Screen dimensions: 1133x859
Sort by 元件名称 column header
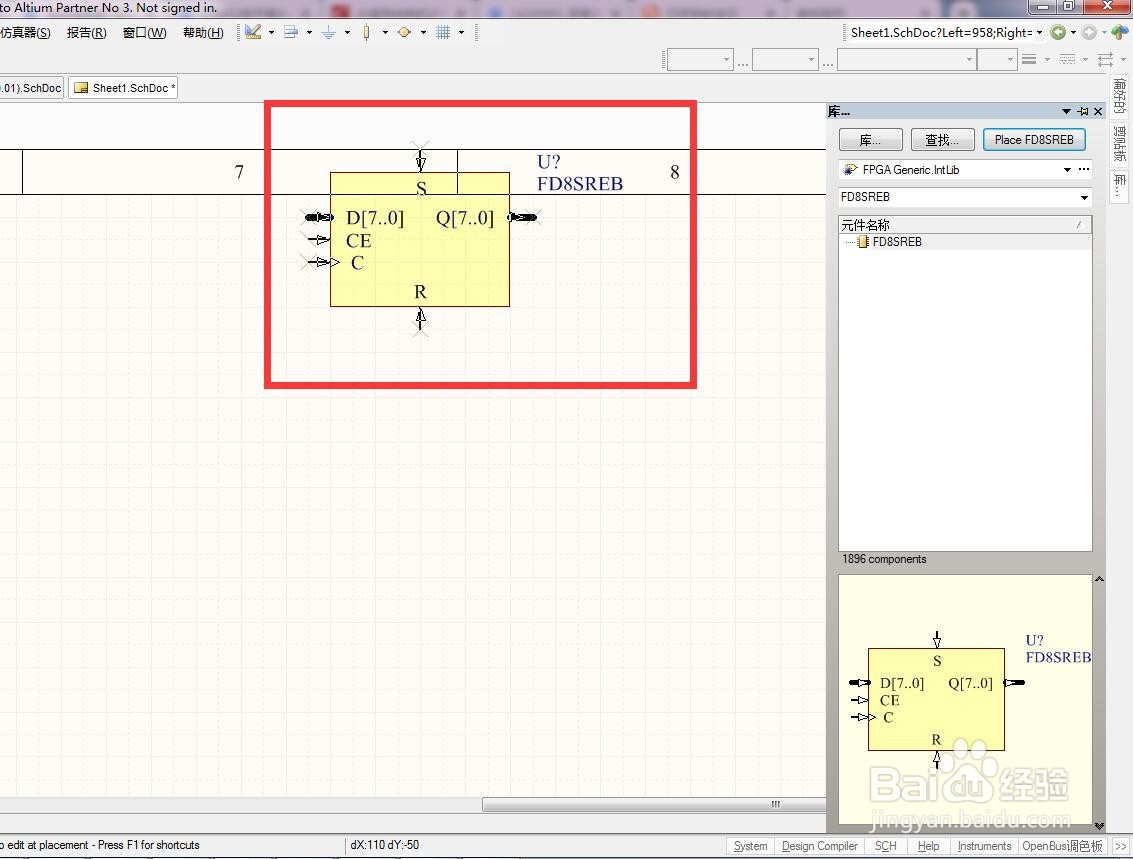click(x=965, y=225)
